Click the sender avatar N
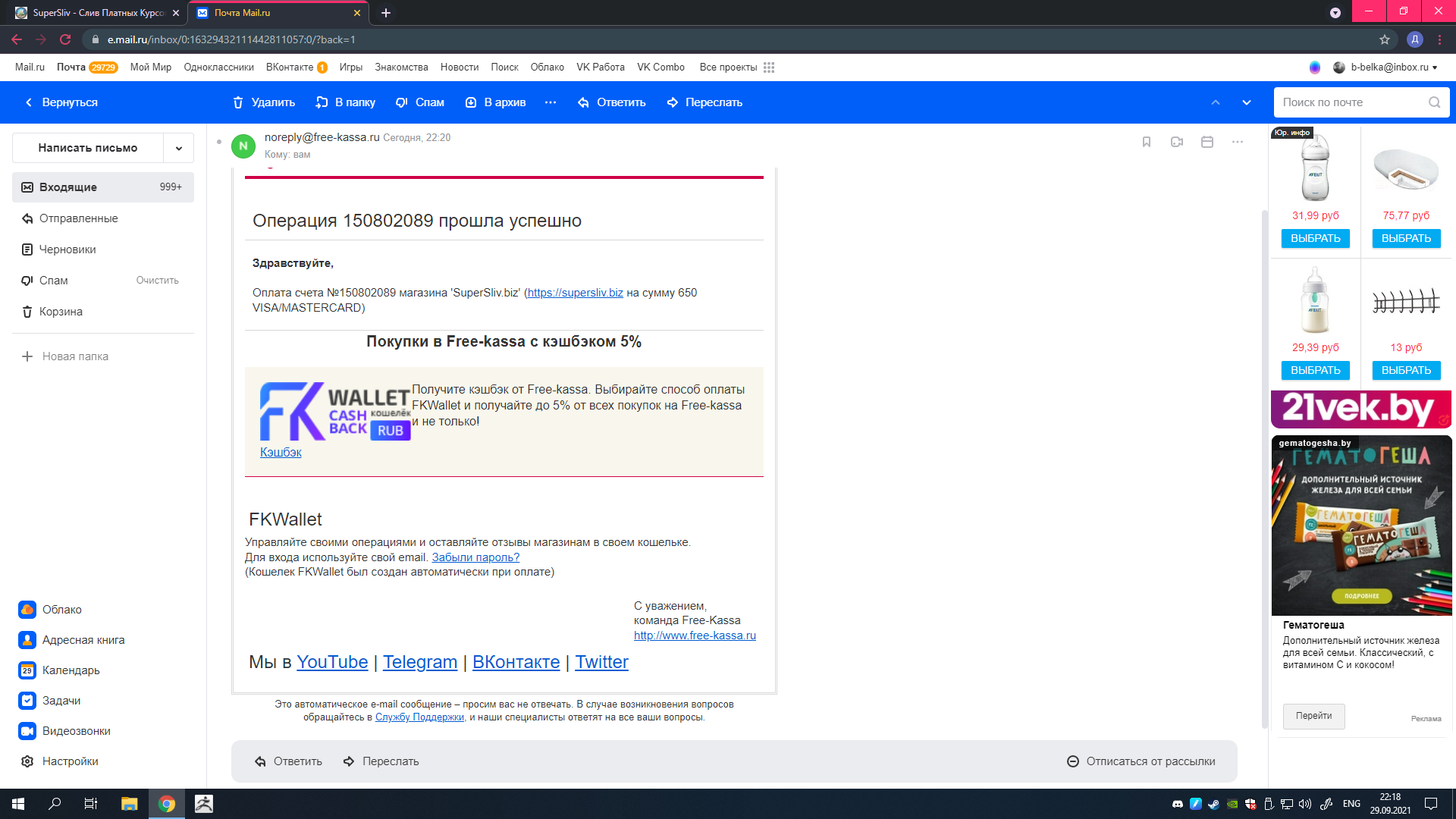This screenshot has width=1456, height=819. click(x=243, y=146)
